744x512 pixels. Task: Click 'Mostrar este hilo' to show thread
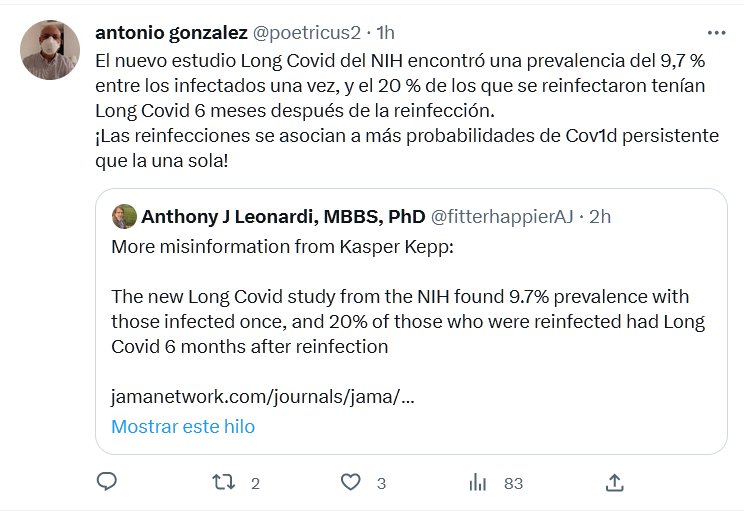click(183, 426)
